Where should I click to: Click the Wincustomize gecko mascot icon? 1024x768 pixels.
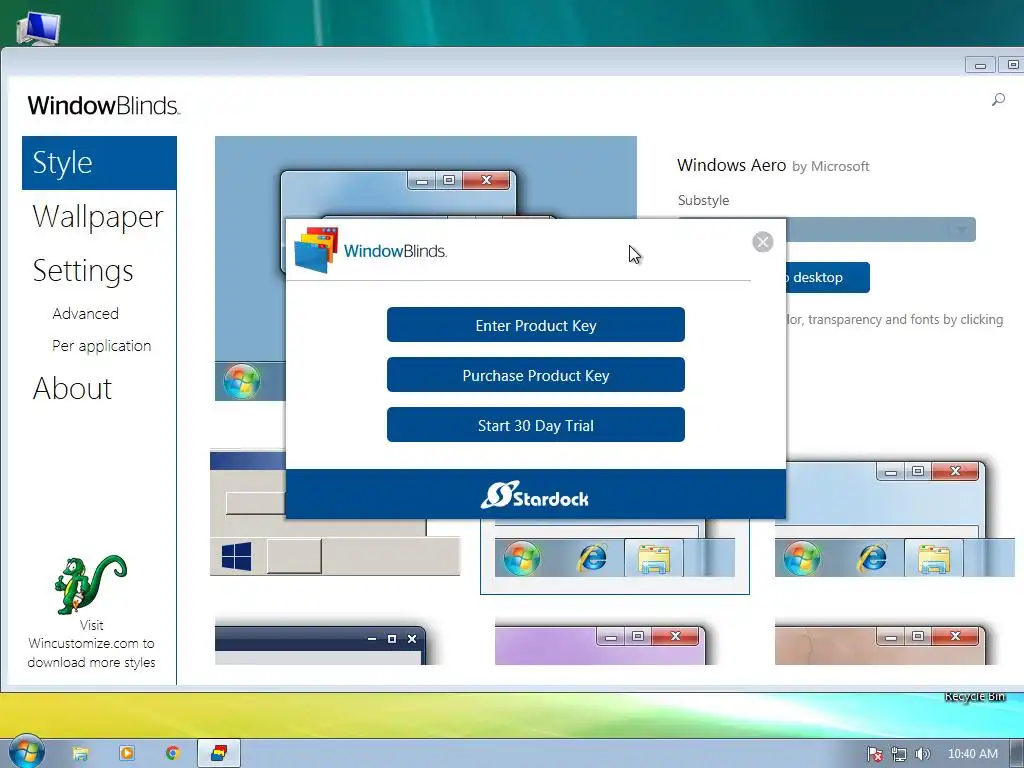pos(90,584)
